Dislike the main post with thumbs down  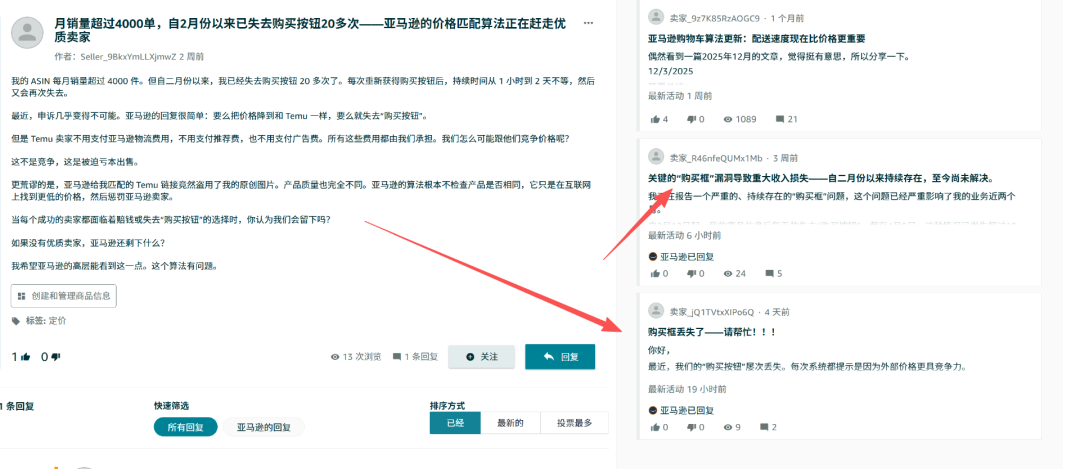[x=56, y=357]
